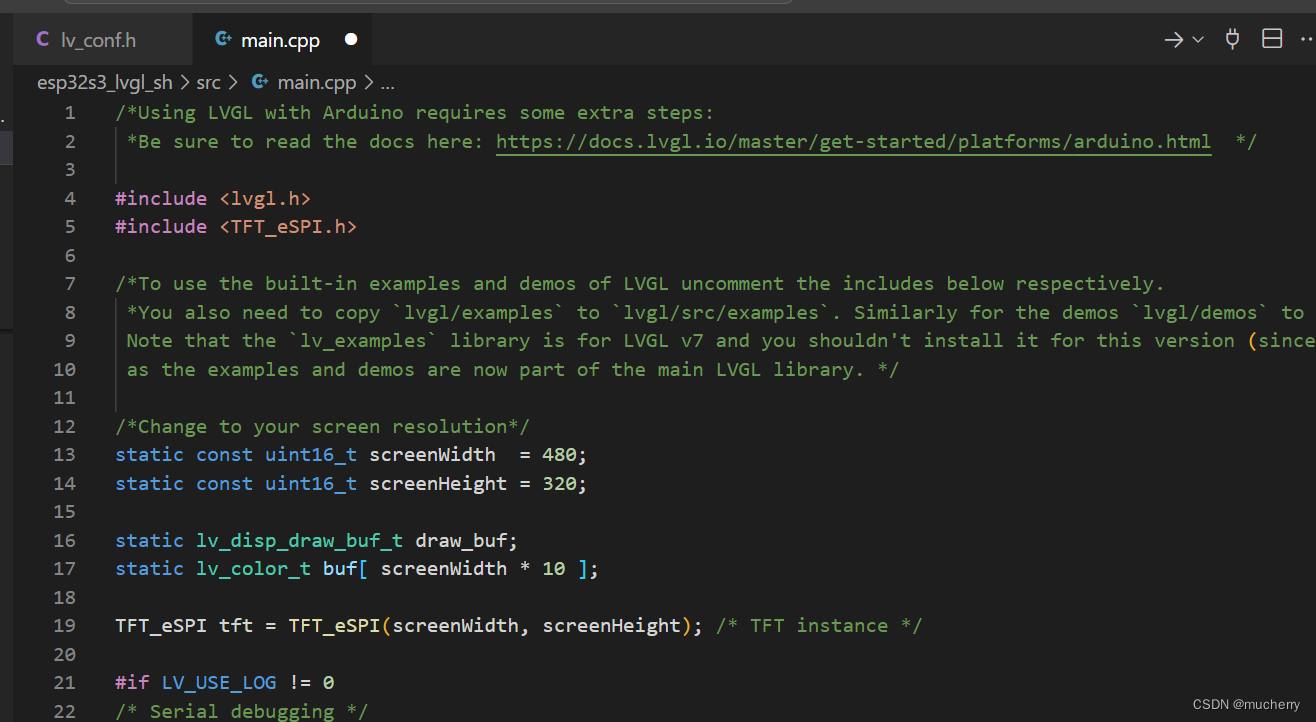This screenshot has width=1316, height=722.
Task: Click the unsaved dot on main.cpp tab
Action: [351, 40]
